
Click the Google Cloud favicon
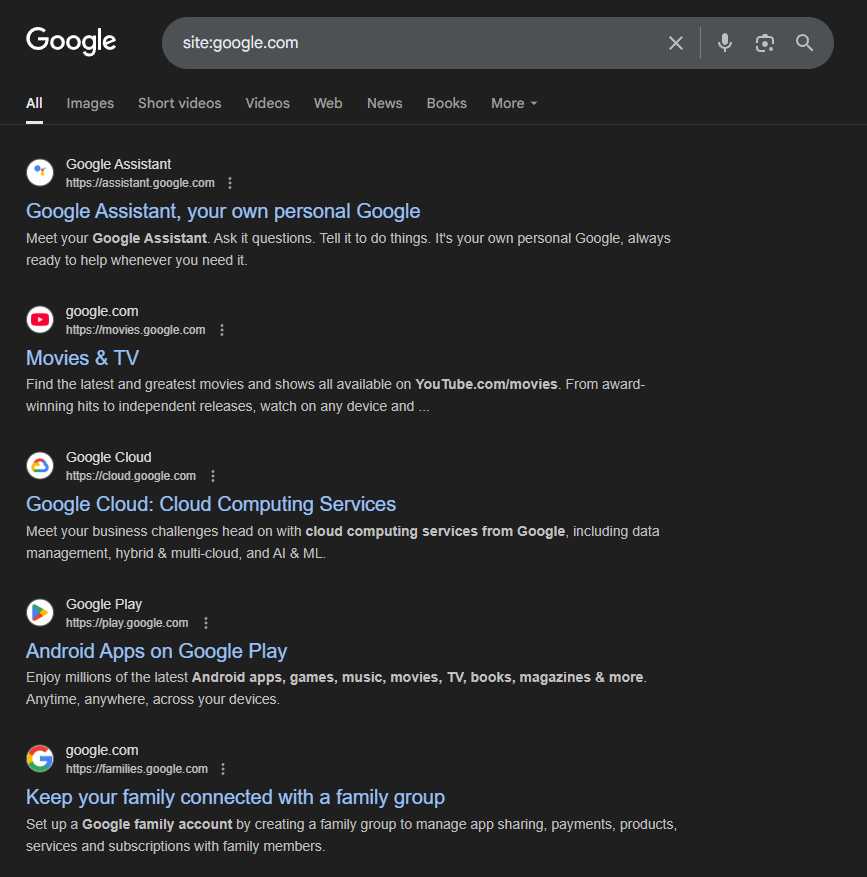(40, 465)
